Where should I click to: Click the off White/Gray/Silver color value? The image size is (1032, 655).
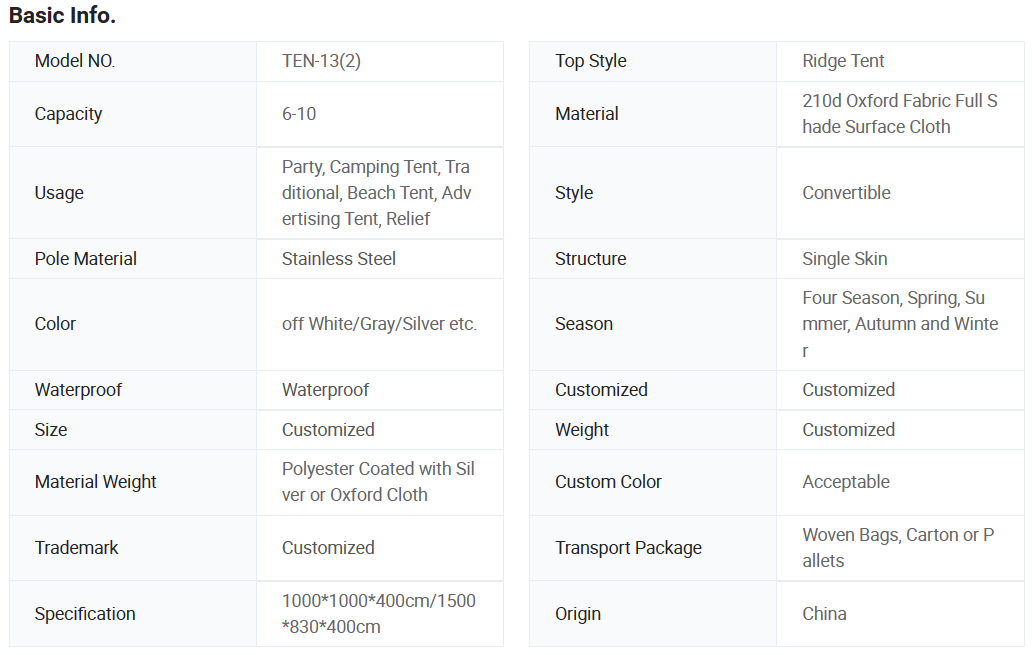379,324
